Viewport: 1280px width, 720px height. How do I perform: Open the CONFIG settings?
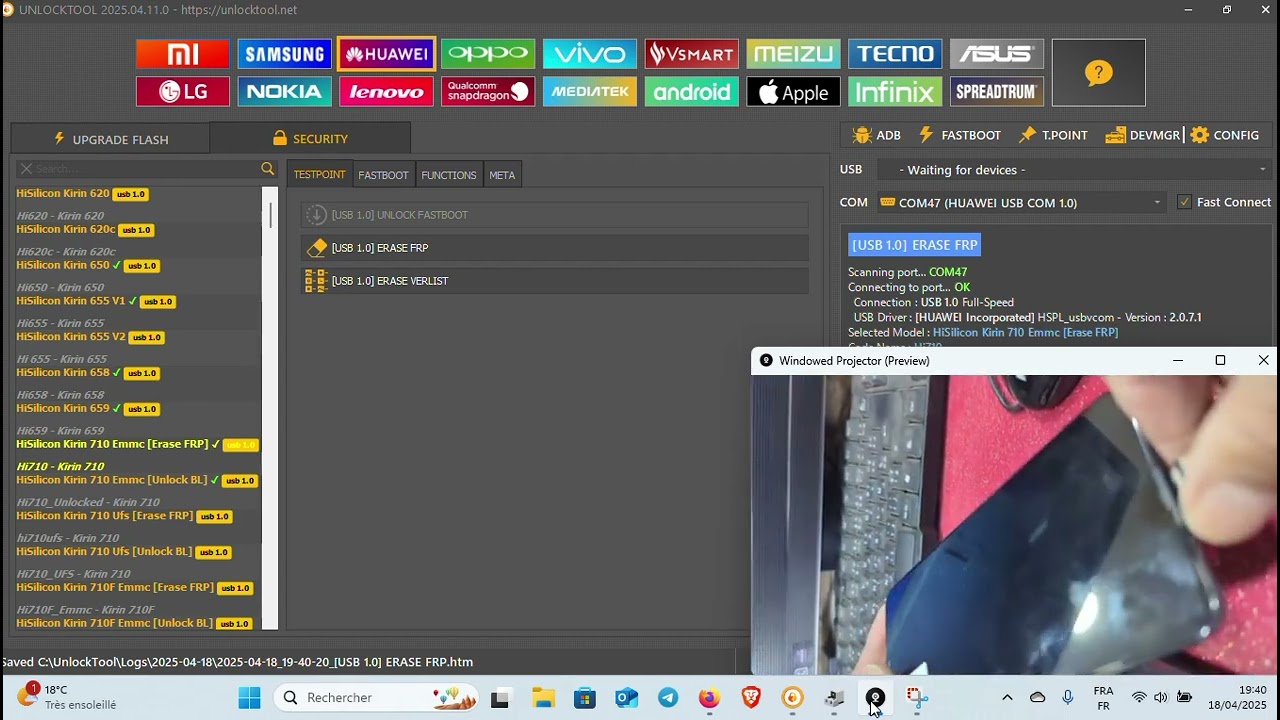[1225, 135]
